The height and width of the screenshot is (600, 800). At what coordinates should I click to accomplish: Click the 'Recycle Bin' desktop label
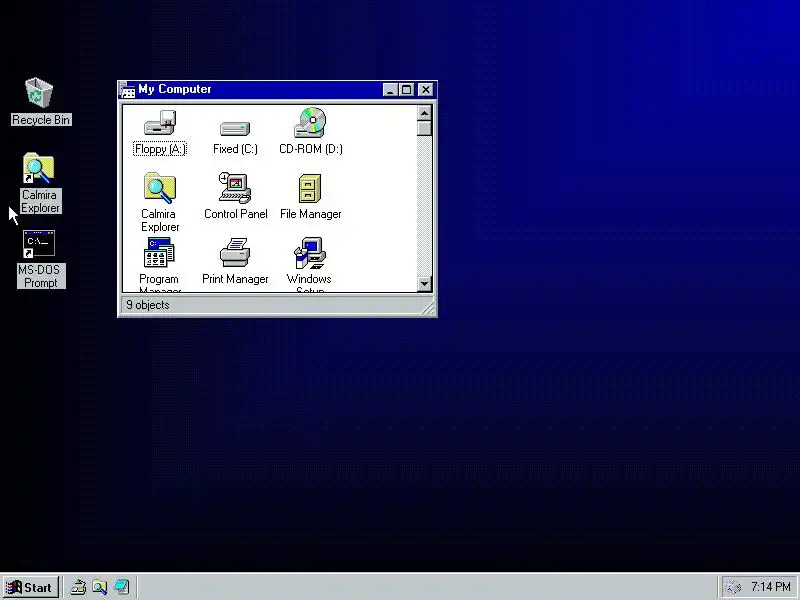click(41, 120)
